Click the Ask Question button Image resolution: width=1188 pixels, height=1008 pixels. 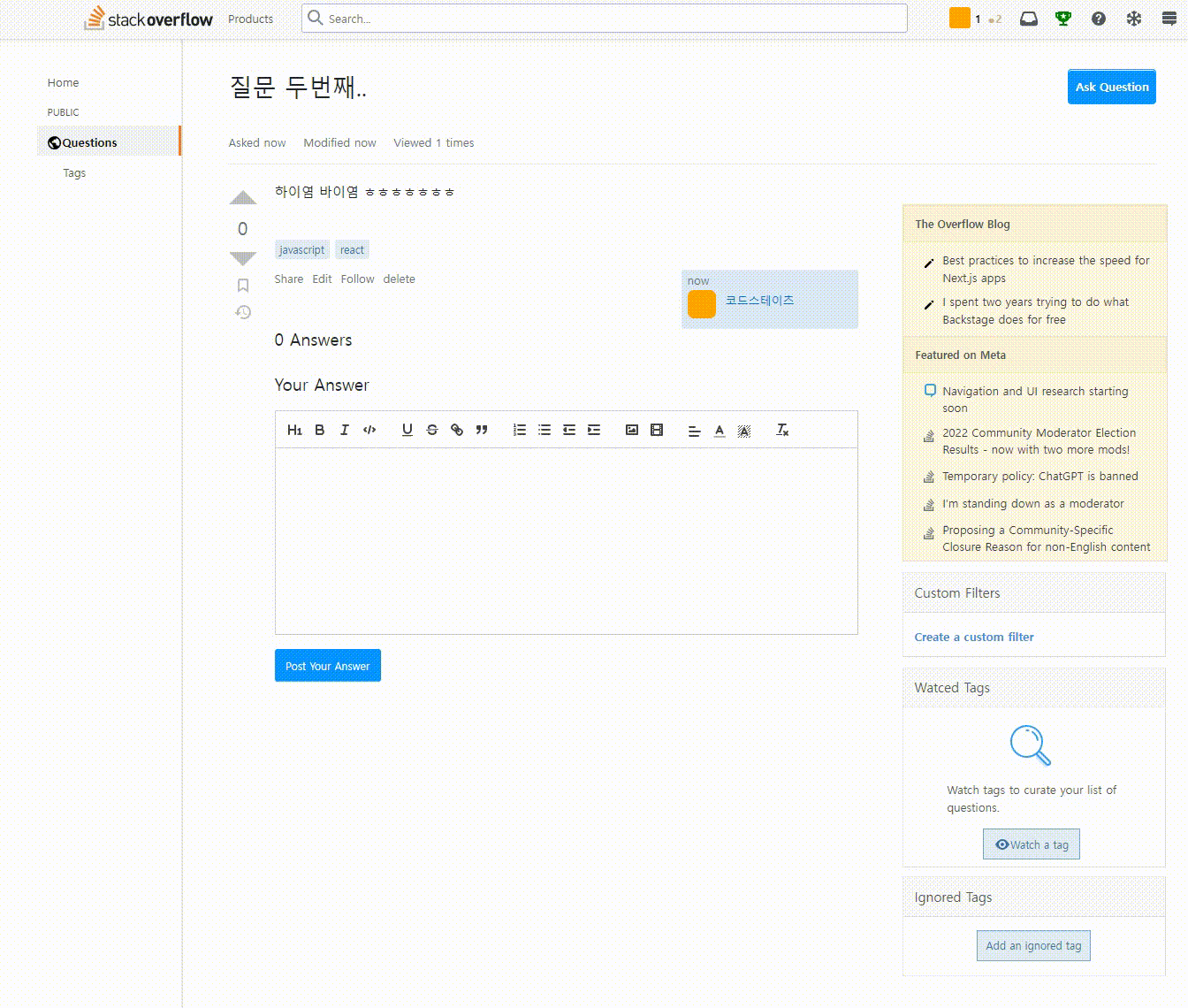(x=1112, y=87)
